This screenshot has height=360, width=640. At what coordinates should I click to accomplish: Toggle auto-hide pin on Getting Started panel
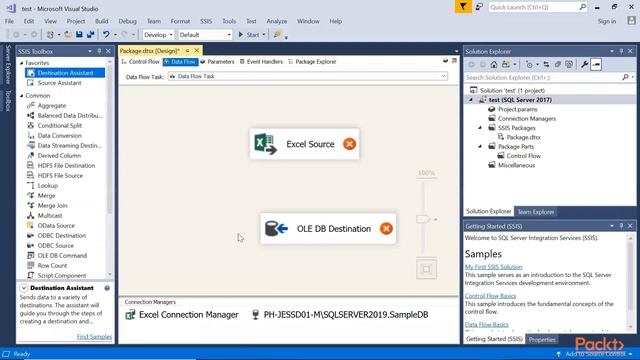point(621,226)
